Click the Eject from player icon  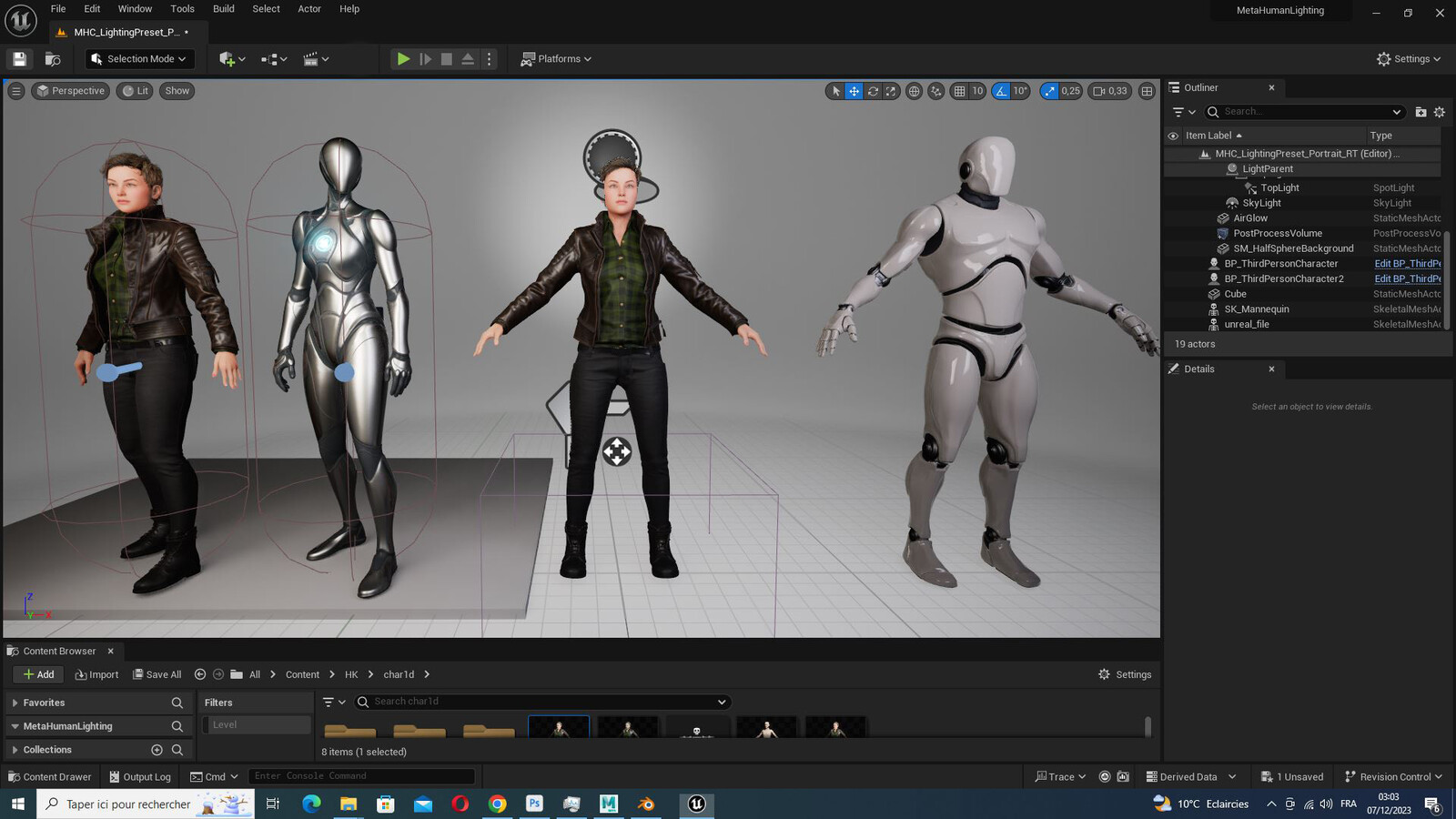[468, 59]
